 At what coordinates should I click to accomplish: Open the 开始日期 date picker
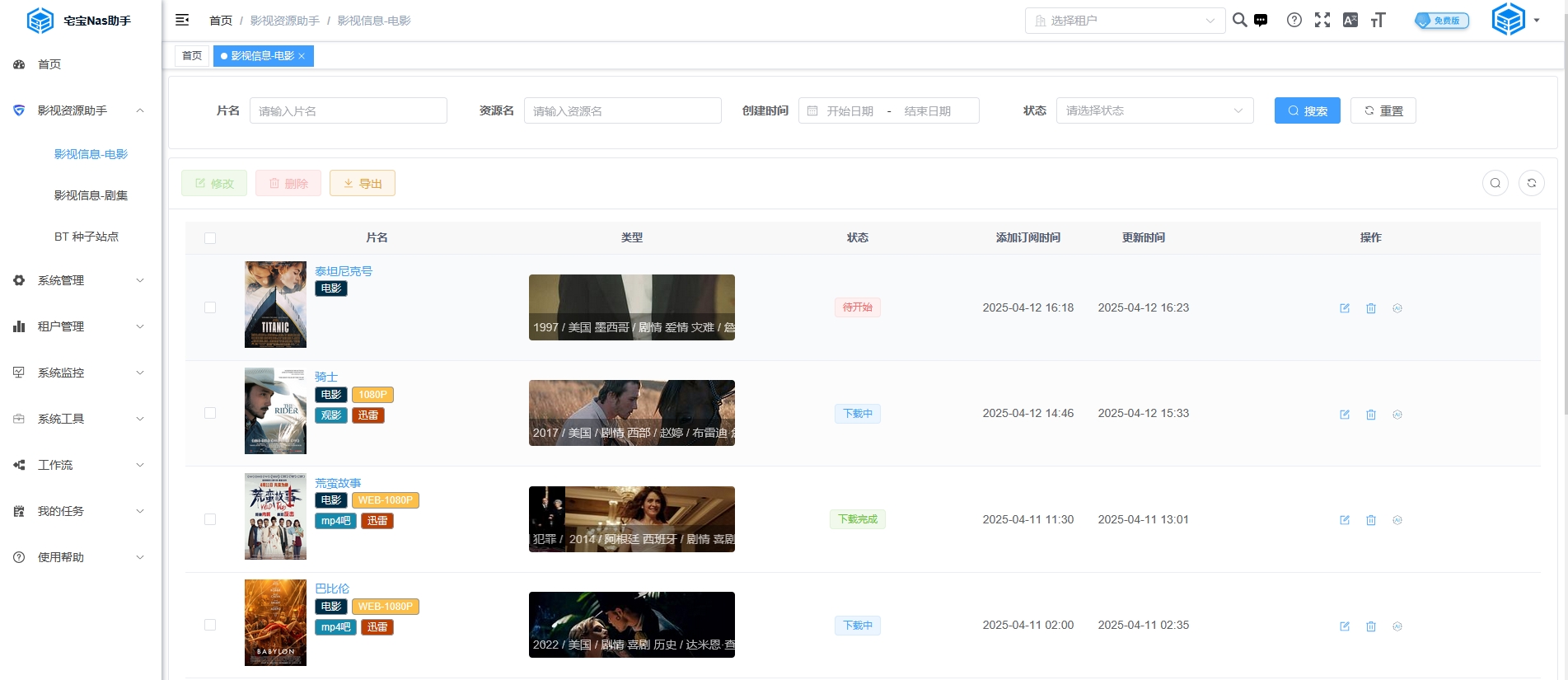pos(850,110)
